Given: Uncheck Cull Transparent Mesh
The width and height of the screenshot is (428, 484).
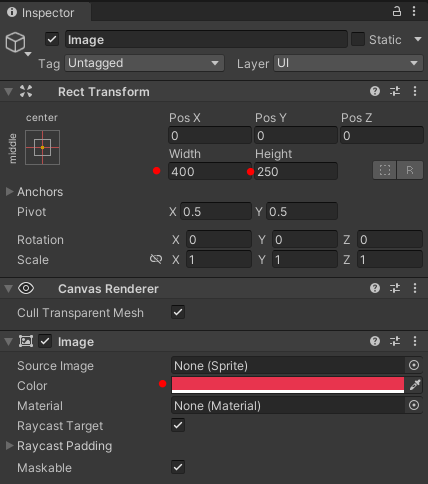Looking at the screenshot, I should (x=178, y=312).
